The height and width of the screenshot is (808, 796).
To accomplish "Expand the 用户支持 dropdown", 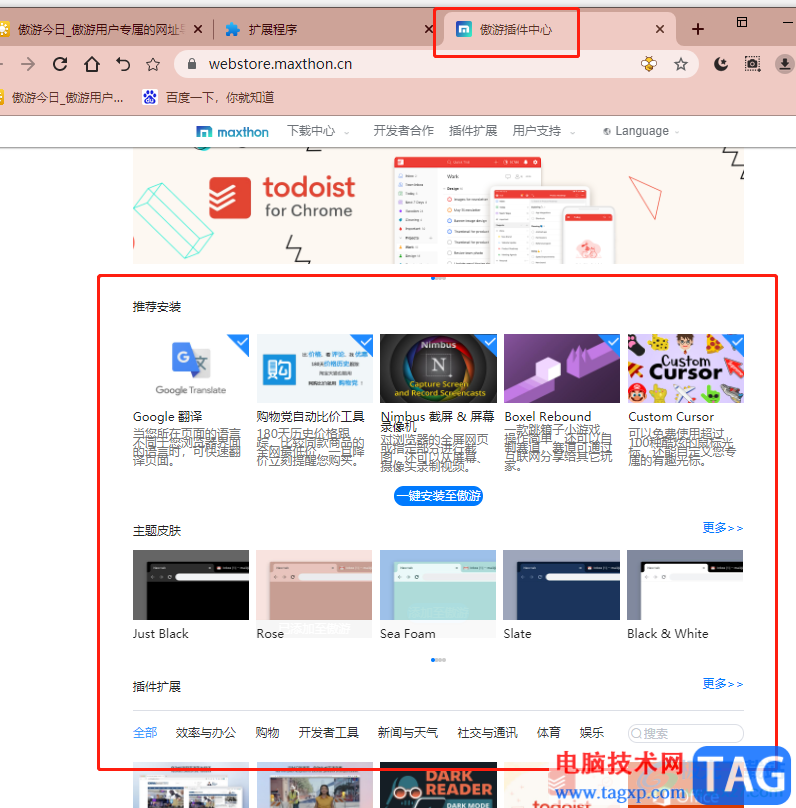I will 544,131.
